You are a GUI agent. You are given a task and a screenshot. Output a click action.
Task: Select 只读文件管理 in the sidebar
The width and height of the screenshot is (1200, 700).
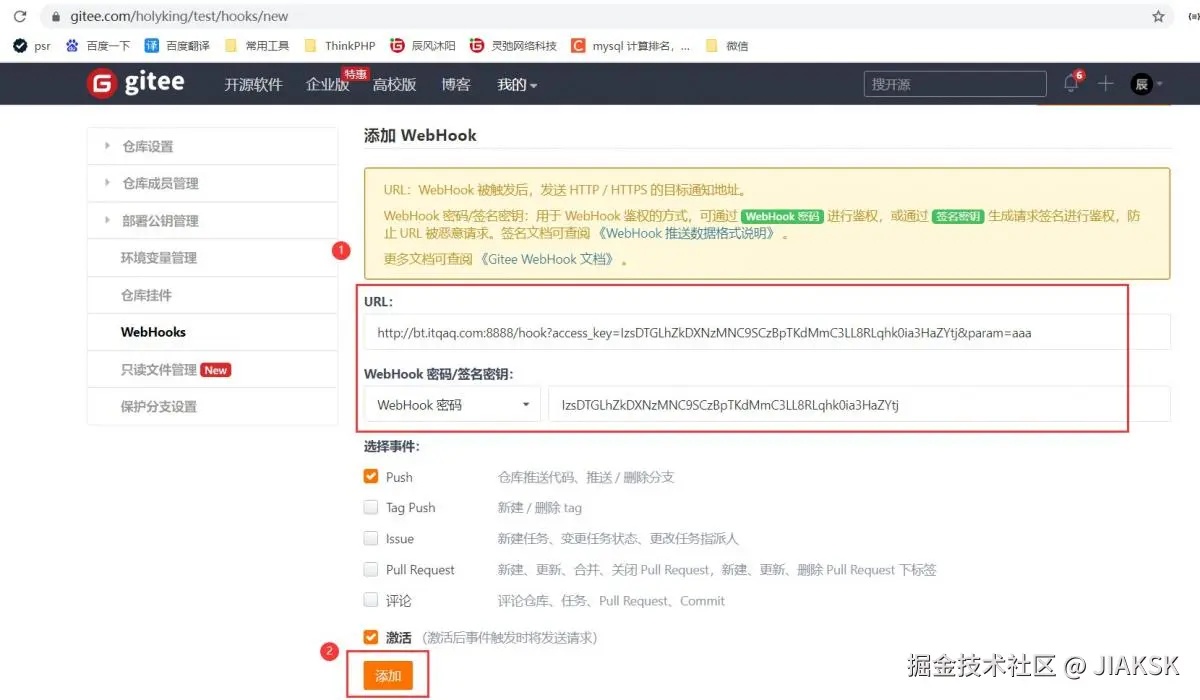[x=212, y=369]
